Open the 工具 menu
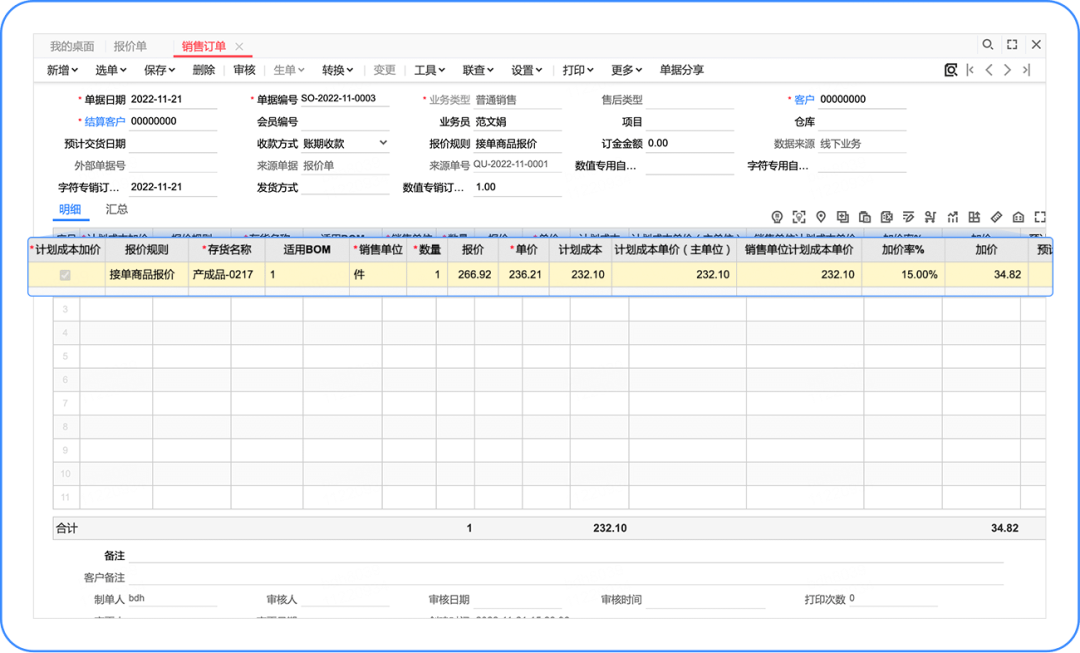The width and height of the screenshot is (1080, 653). [429, 70]
